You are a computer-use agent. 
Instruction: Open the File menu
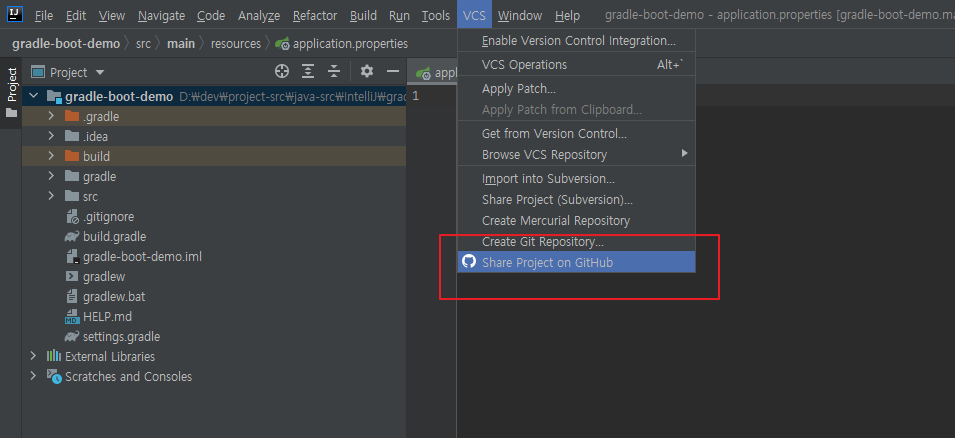pyautogui.click(x=44, y=16)
